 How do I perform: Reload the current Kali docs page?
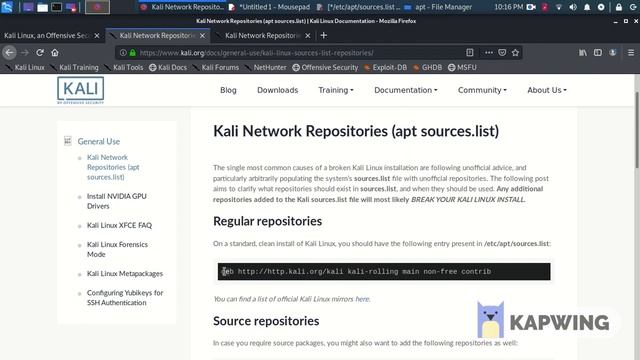(40, 53)
